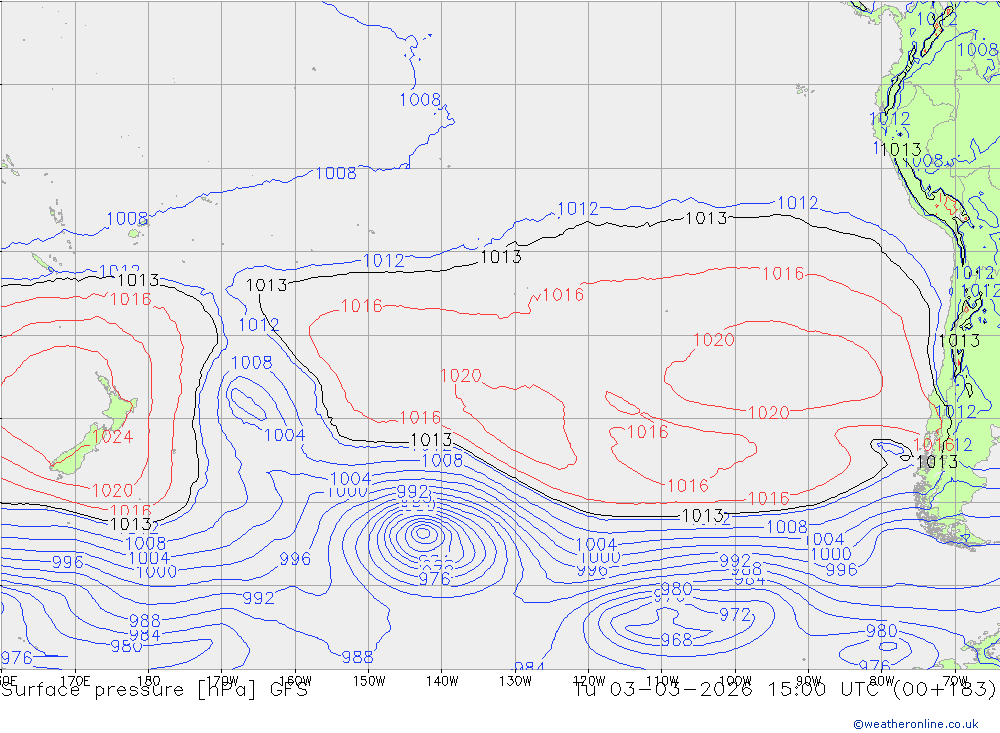Click the 70W longitude label
This screenshot has width=1000, height=733.
[955, 681]
